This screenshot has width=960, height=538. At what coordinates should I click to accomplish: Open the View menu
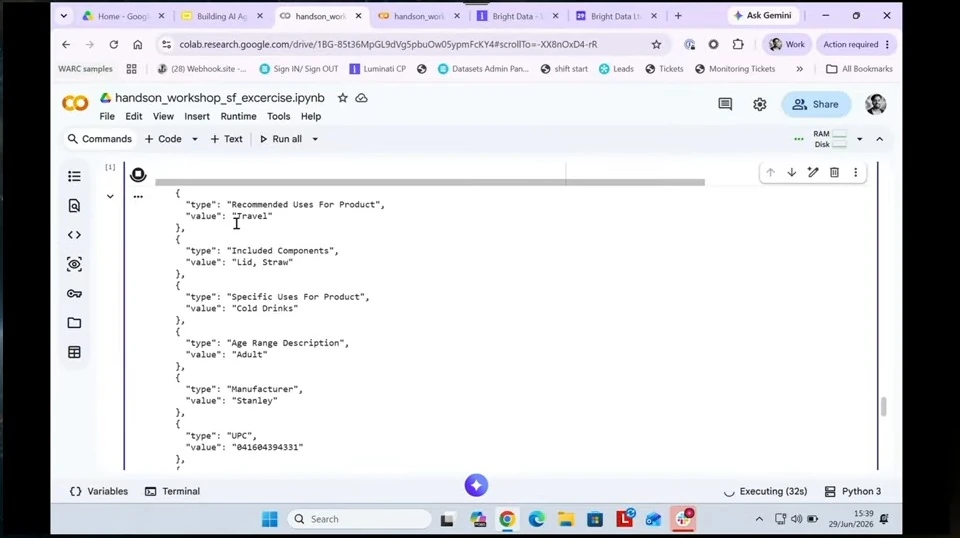[x=163, y=116]
